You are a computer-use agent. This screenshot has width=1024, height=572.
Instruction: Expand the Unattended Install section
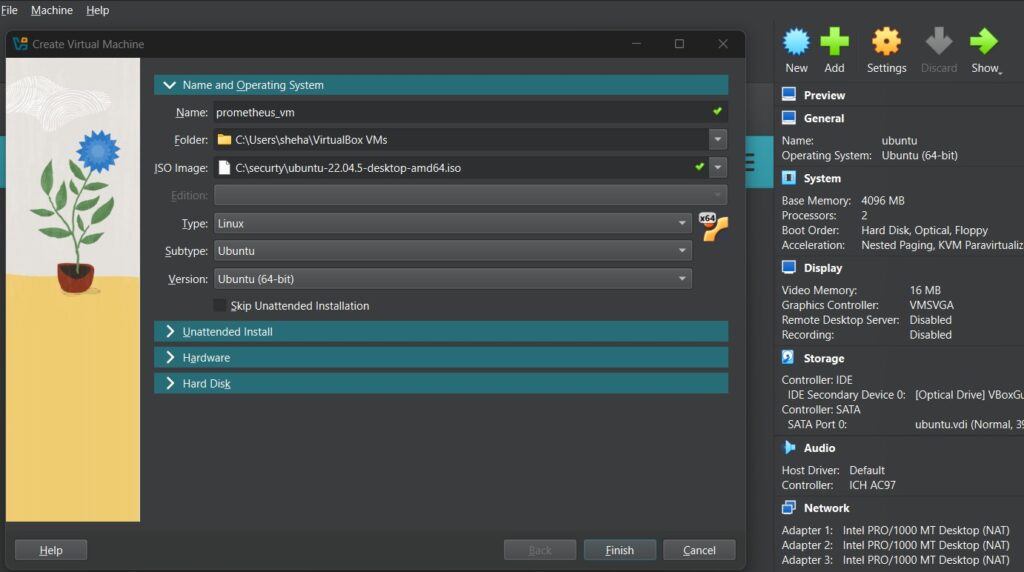(441, 332)
